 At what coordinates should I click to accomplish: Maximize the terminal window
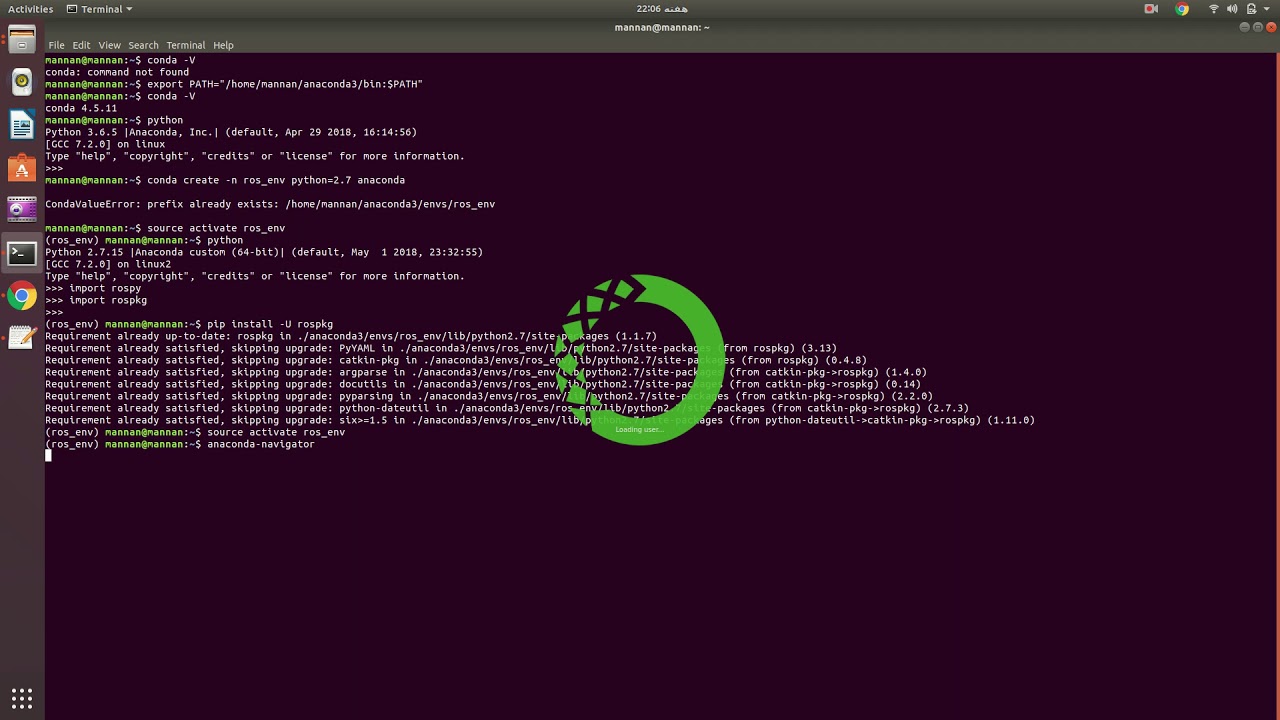click(x=1258, y=27)
